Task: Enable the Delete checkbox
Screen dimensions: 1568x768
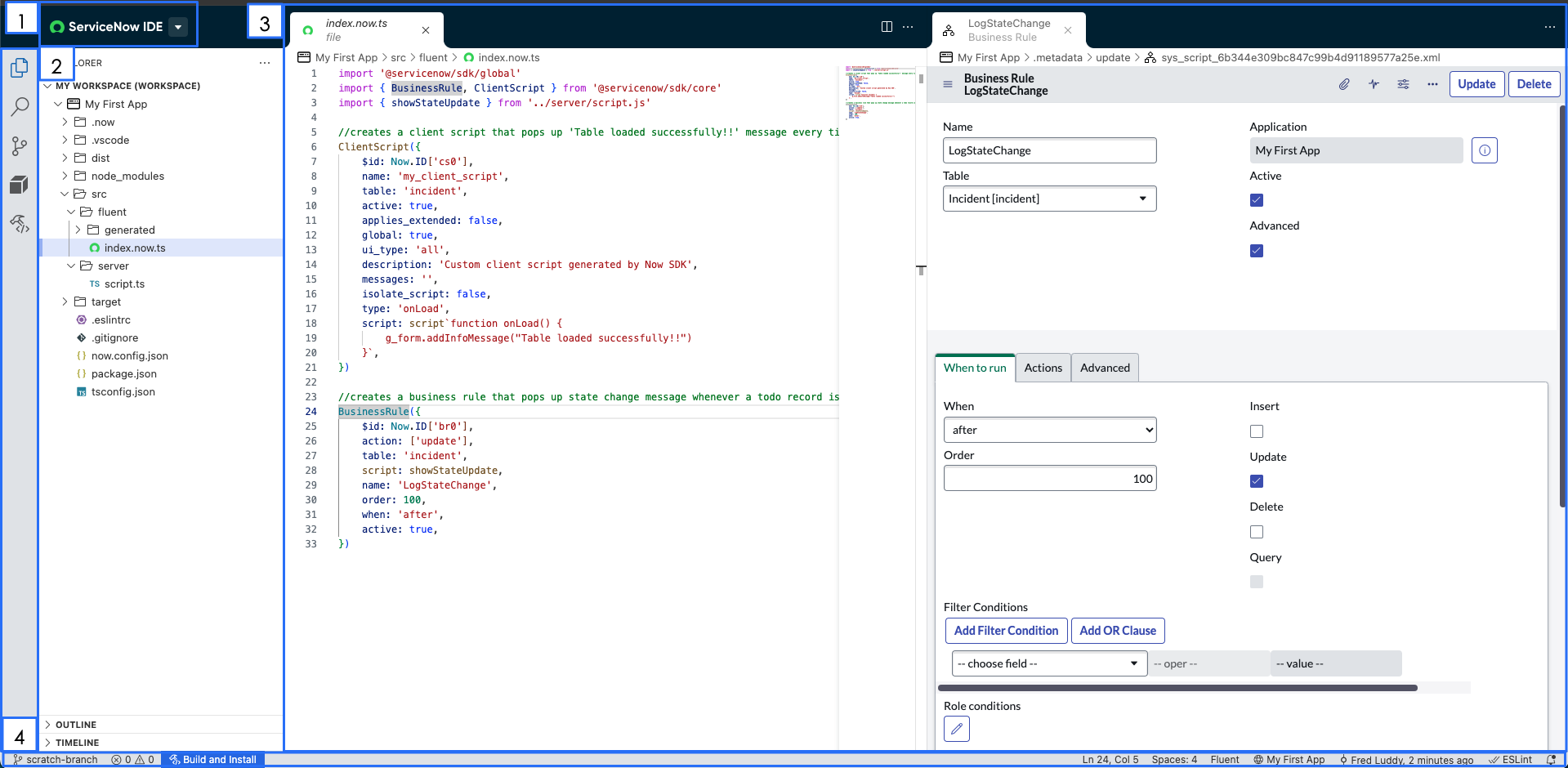Action: [x=1257, y=532]
